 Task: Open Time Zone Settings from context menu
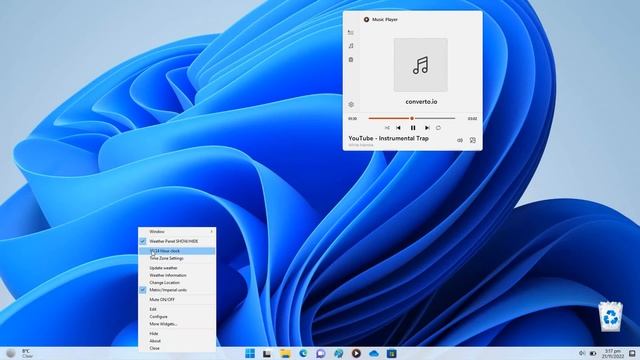177,258
